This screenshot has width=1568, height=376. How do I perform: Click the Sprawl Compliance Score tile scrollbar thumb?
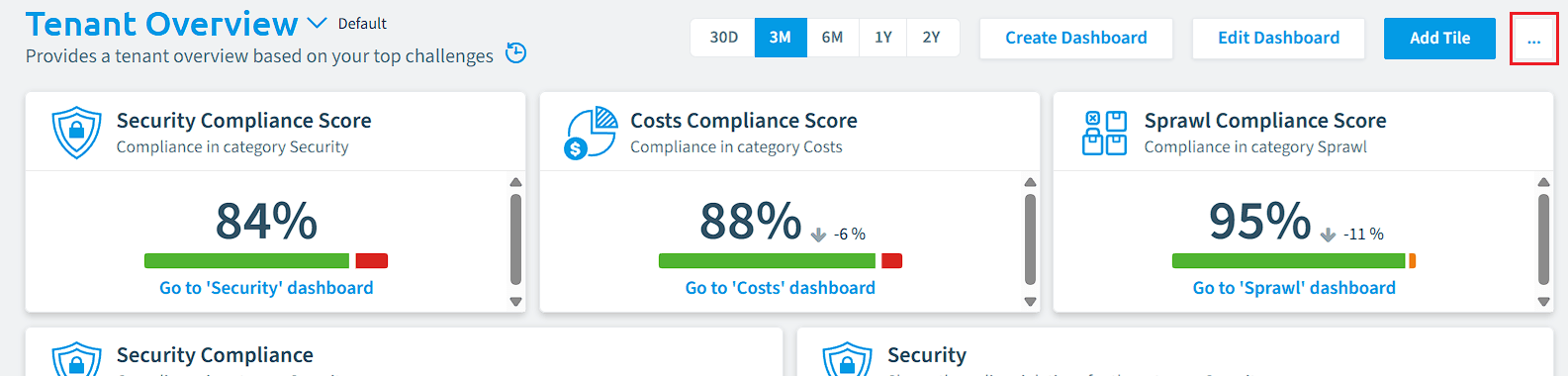click(1543, 238)
